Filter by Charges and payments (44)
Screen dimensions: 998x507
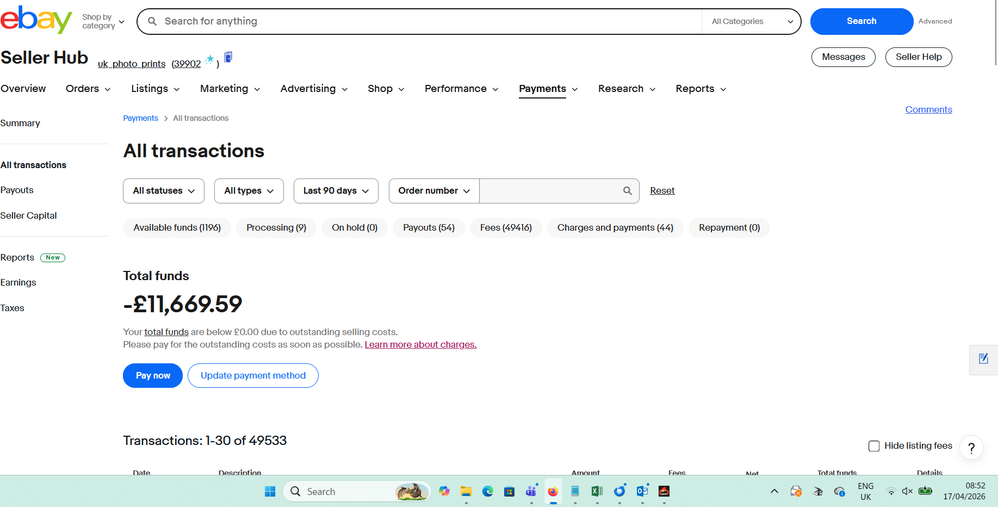[615, 228]
